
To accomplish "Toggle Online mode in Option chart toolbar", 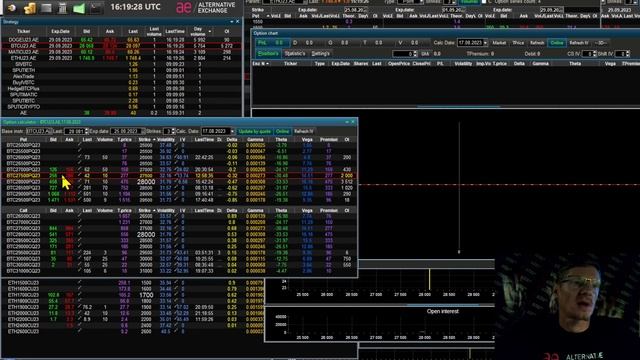I will [x=557, y=43].
